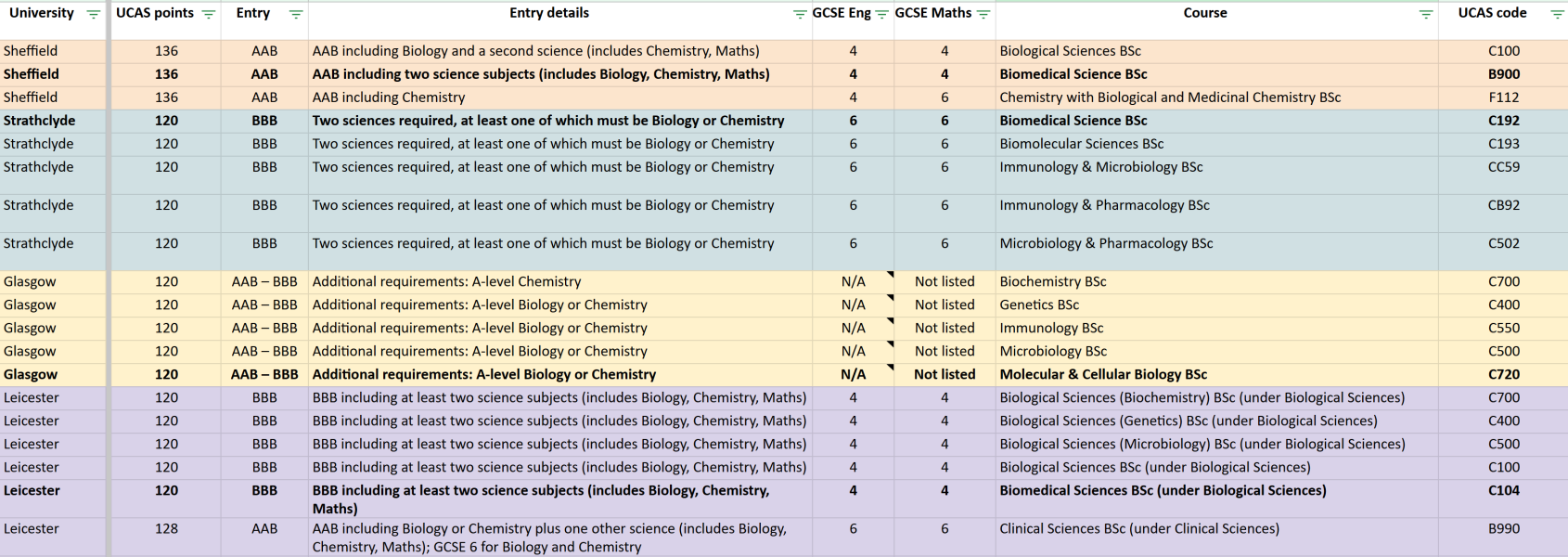Select the UCAS code cell C550
Image resolution: width=1568 pixels, height=557 pixels.
pos(1503,328)
